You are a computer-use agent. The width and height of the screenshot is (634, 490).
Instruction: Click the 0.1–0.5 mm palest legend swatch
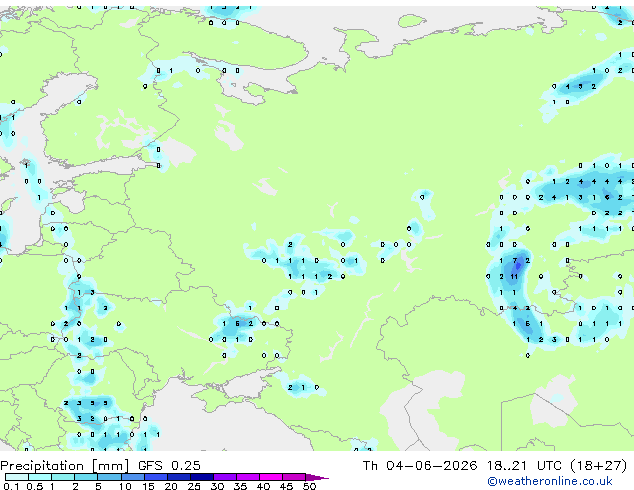coord(17,477)
